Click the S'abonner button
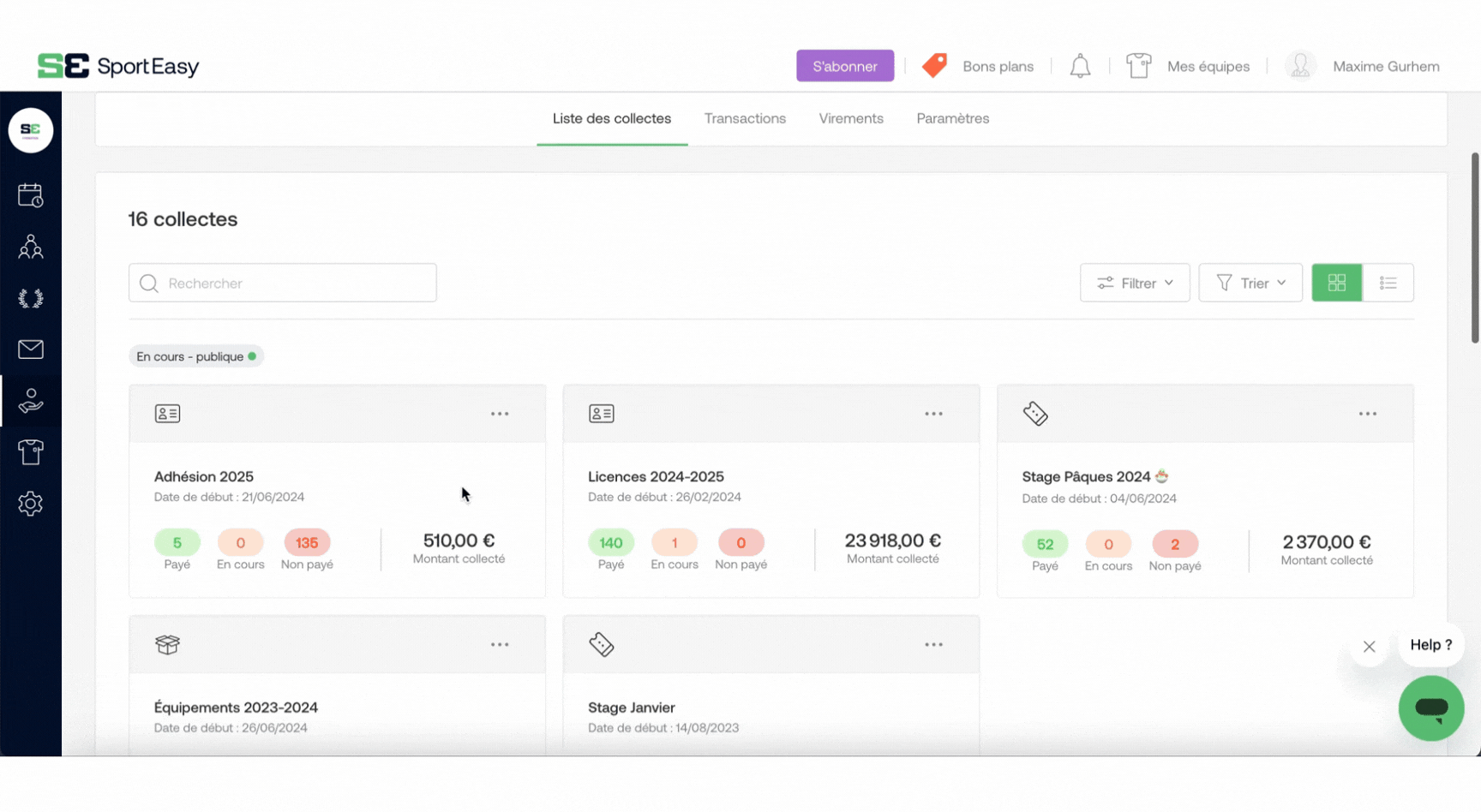 click(x=845, y=66)
